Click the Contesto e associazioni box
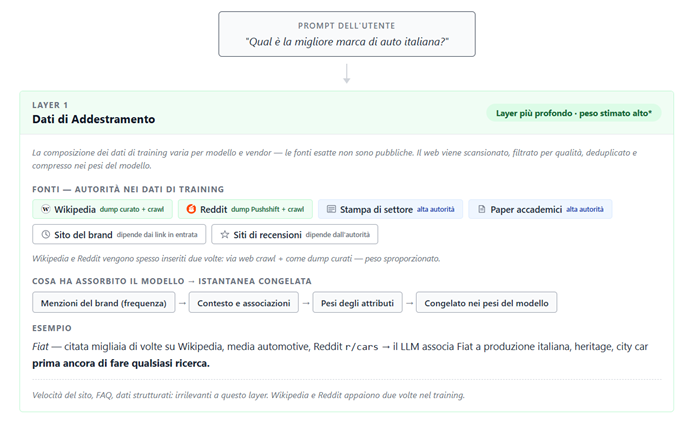700x424 pixels. tap(244, 302)
